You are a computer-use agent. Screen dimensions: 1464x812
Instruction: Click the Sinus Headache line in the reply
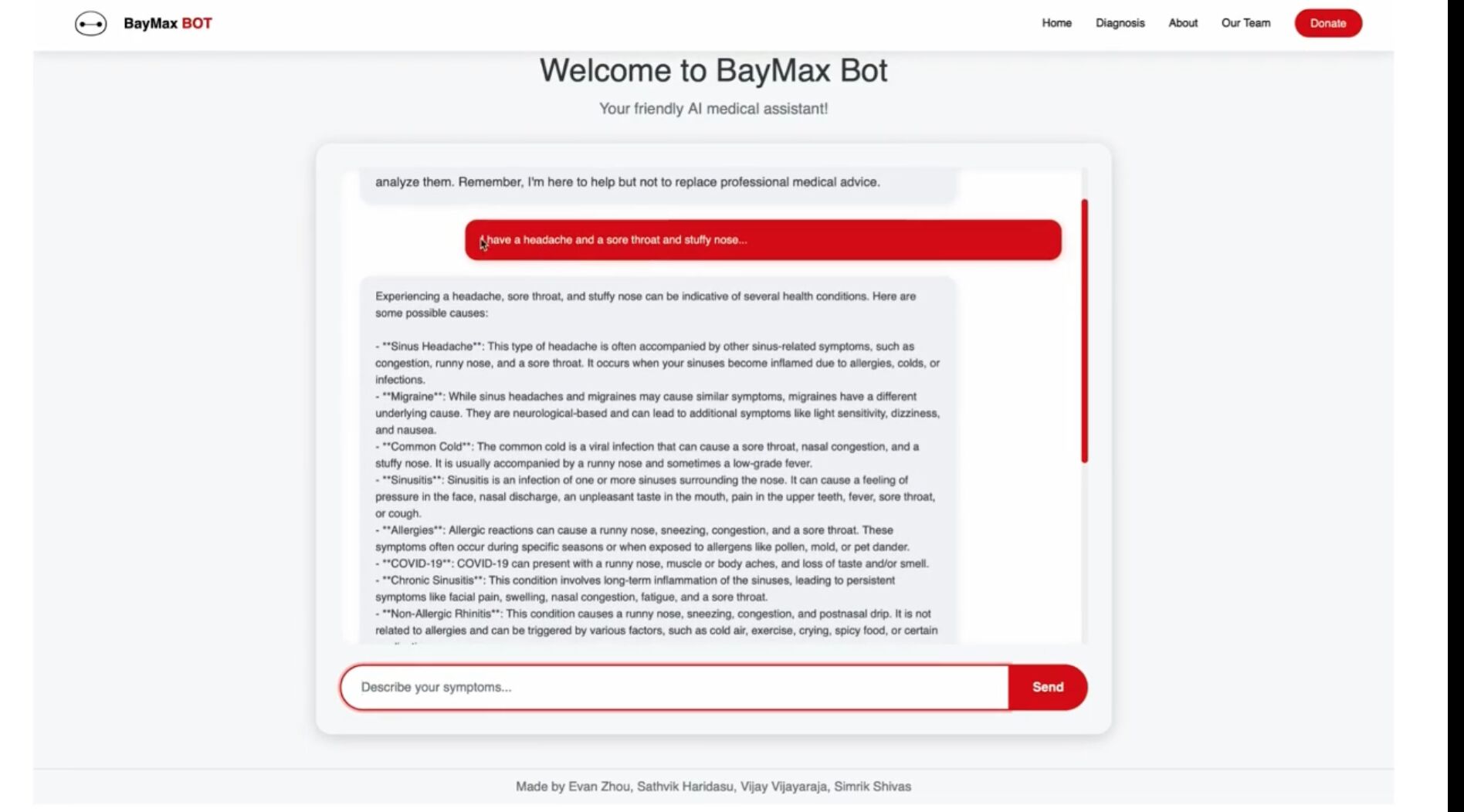pyautogui.click(x=658, y=363)
